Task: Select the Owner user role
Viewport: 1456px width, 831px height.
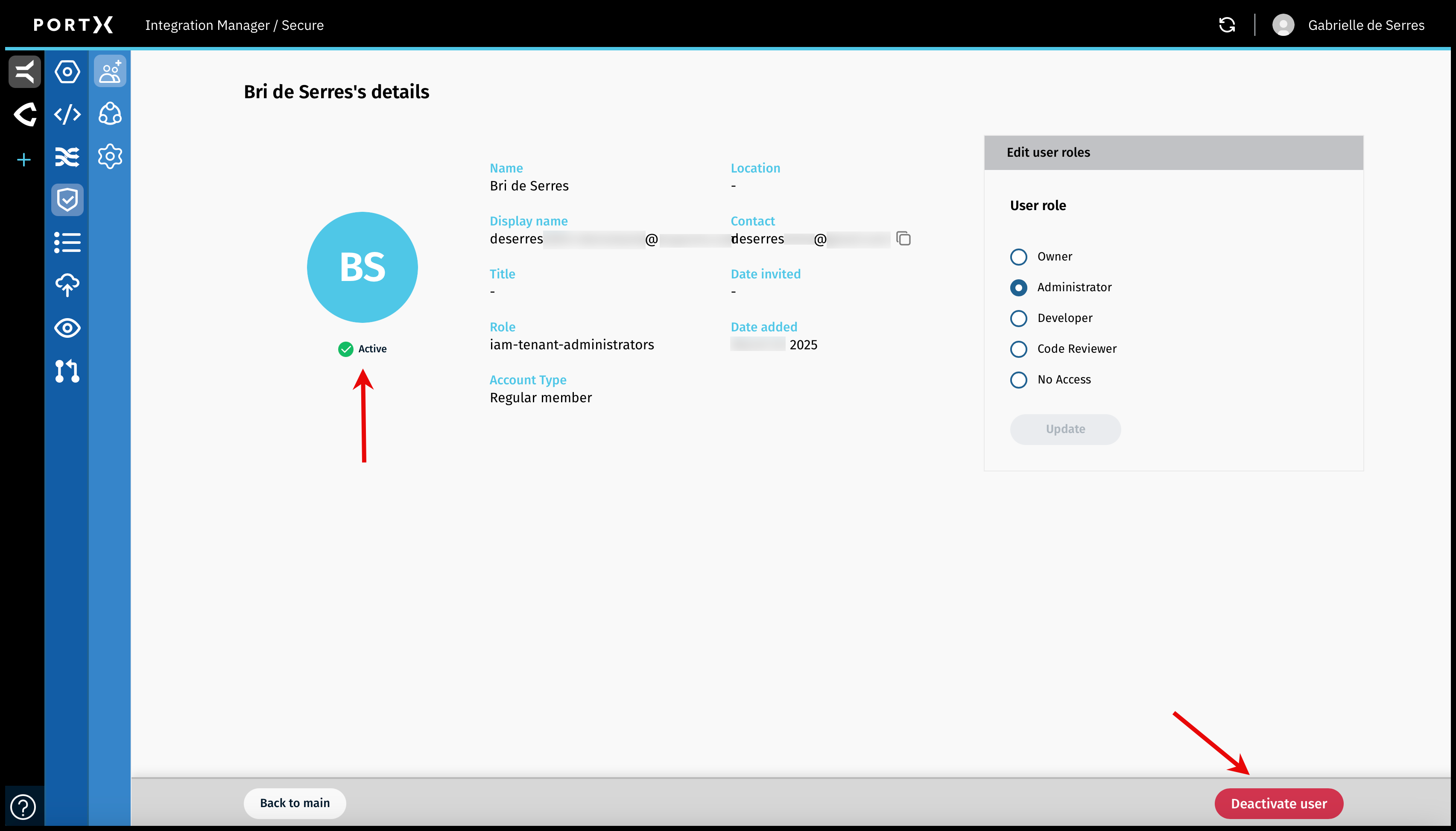Action: tap(1018, 257)
